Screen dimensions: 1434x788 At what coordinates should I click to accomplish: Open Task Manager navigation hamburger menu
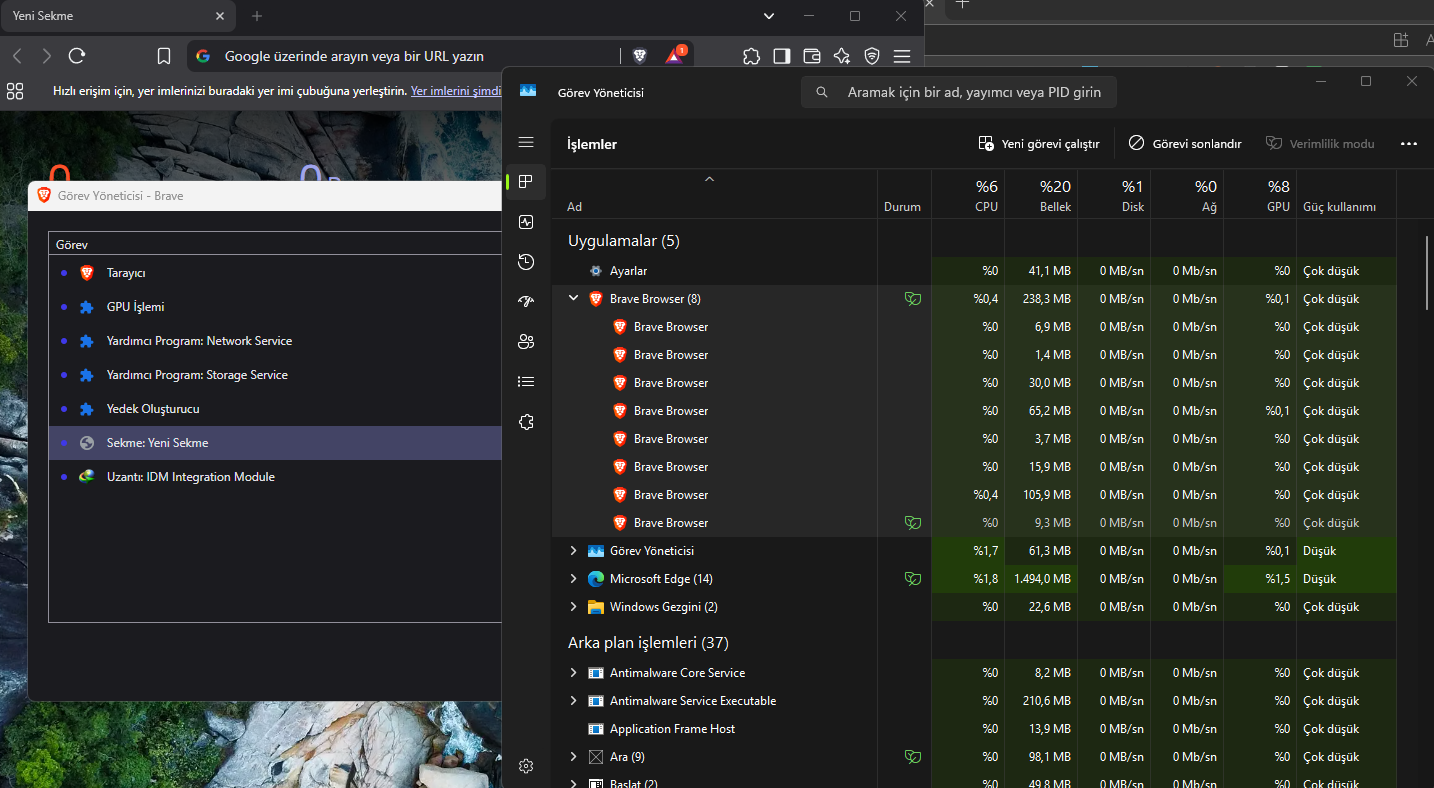click(x=526, y=142)
